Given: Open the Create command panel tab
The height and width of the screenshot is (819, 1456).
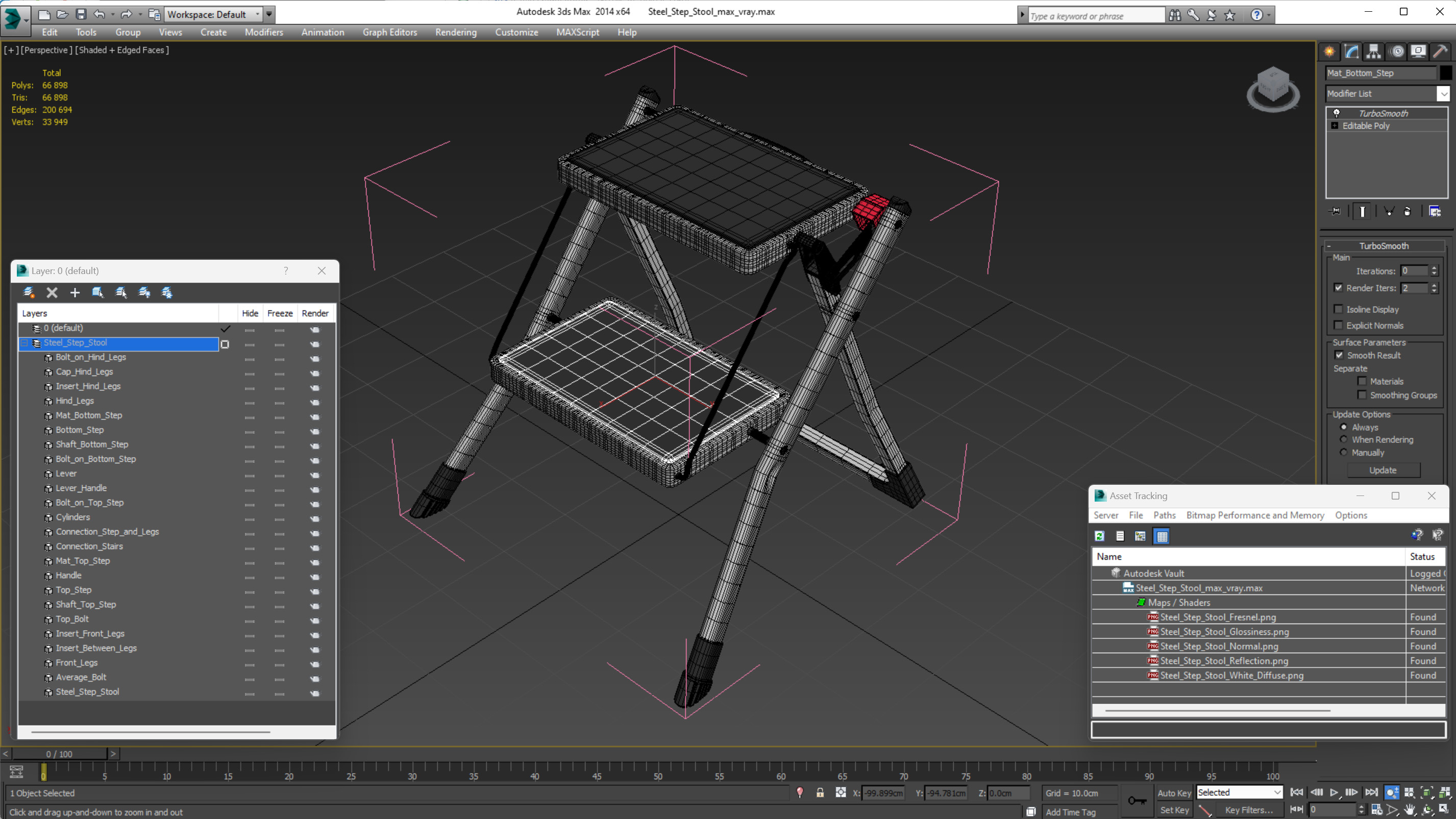Looking at the screenshot, I should click(x=1329, y=52).
